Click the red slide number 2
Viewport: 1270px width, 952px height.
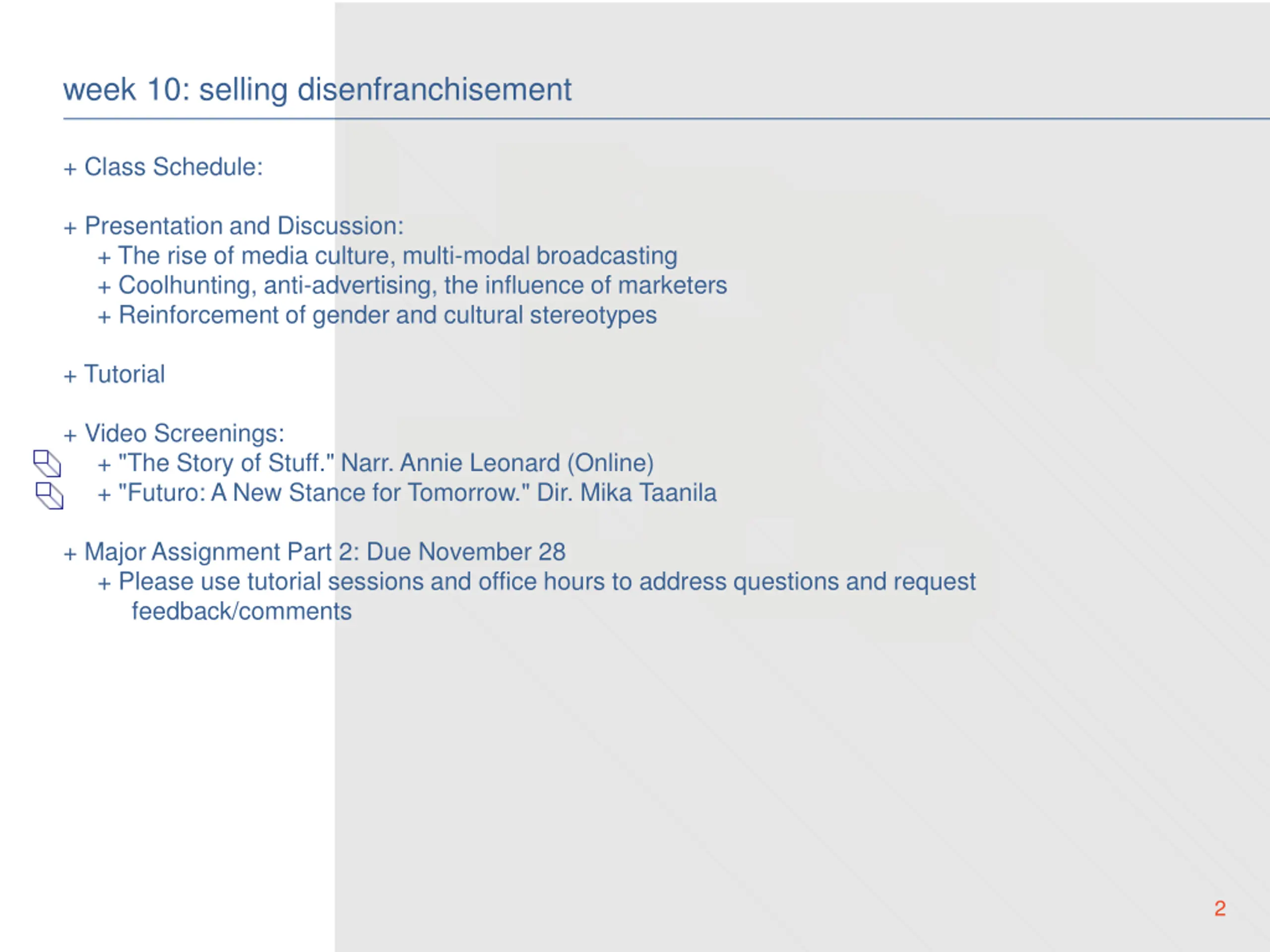(1220, 908)
